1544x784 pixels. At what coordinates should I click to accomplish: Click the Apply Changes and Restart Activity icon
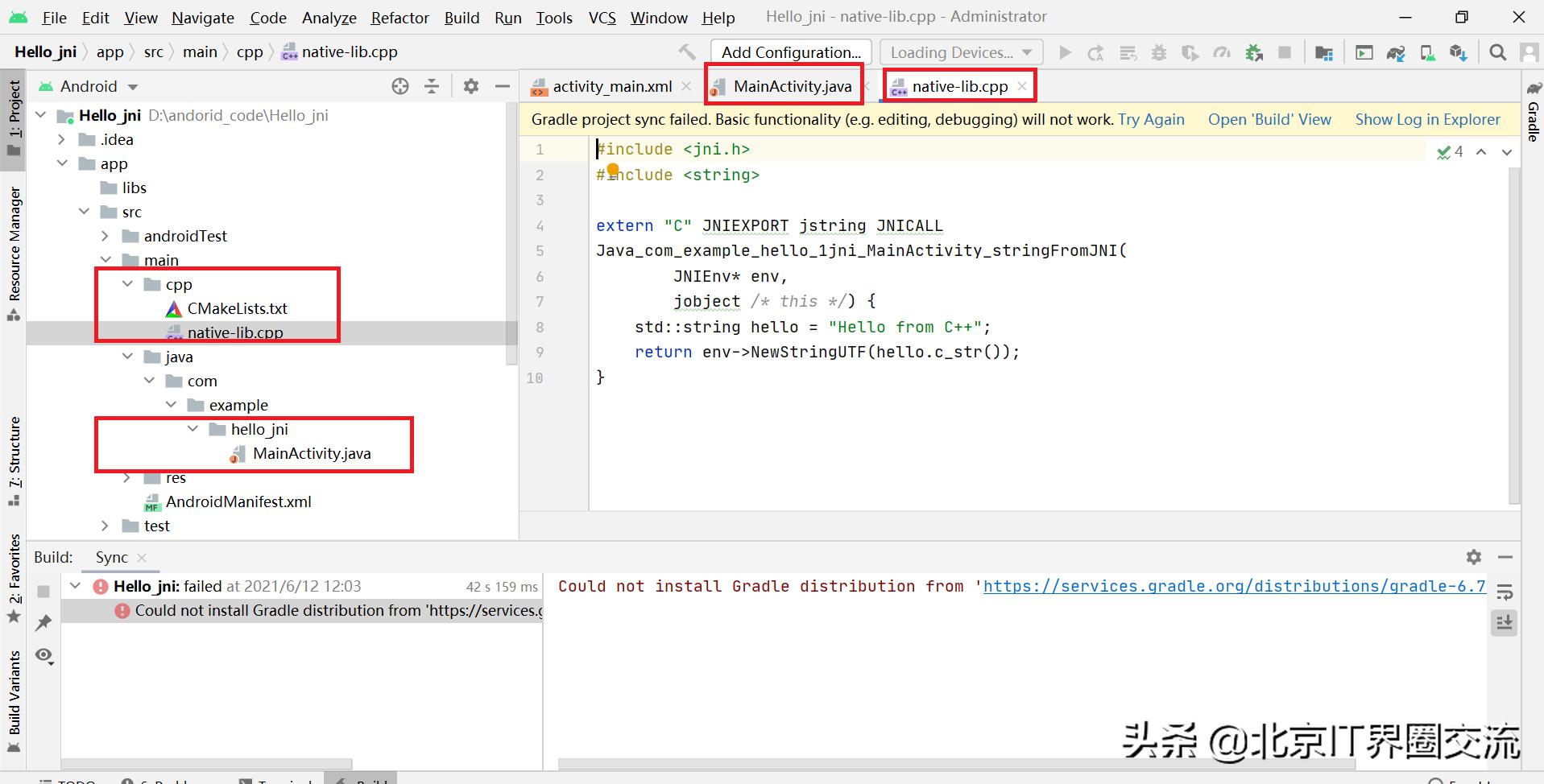[1095, 53]
